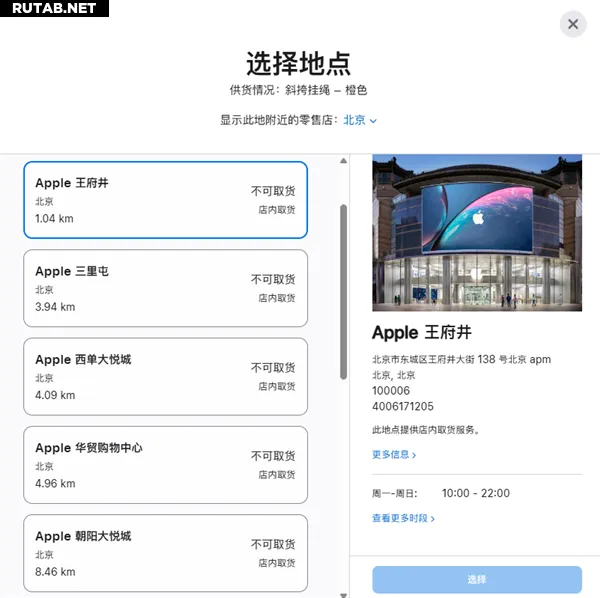The image size is (600, 598).
Task: Open the 北京 location dropdown
Action: [360, 120]
